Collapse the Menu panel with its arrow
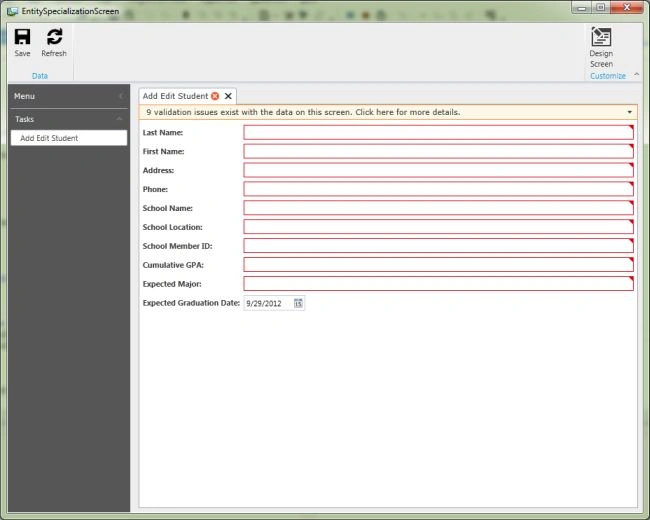Image resolution: width=650 pixels, height=520 pixels. pos(121,96)
